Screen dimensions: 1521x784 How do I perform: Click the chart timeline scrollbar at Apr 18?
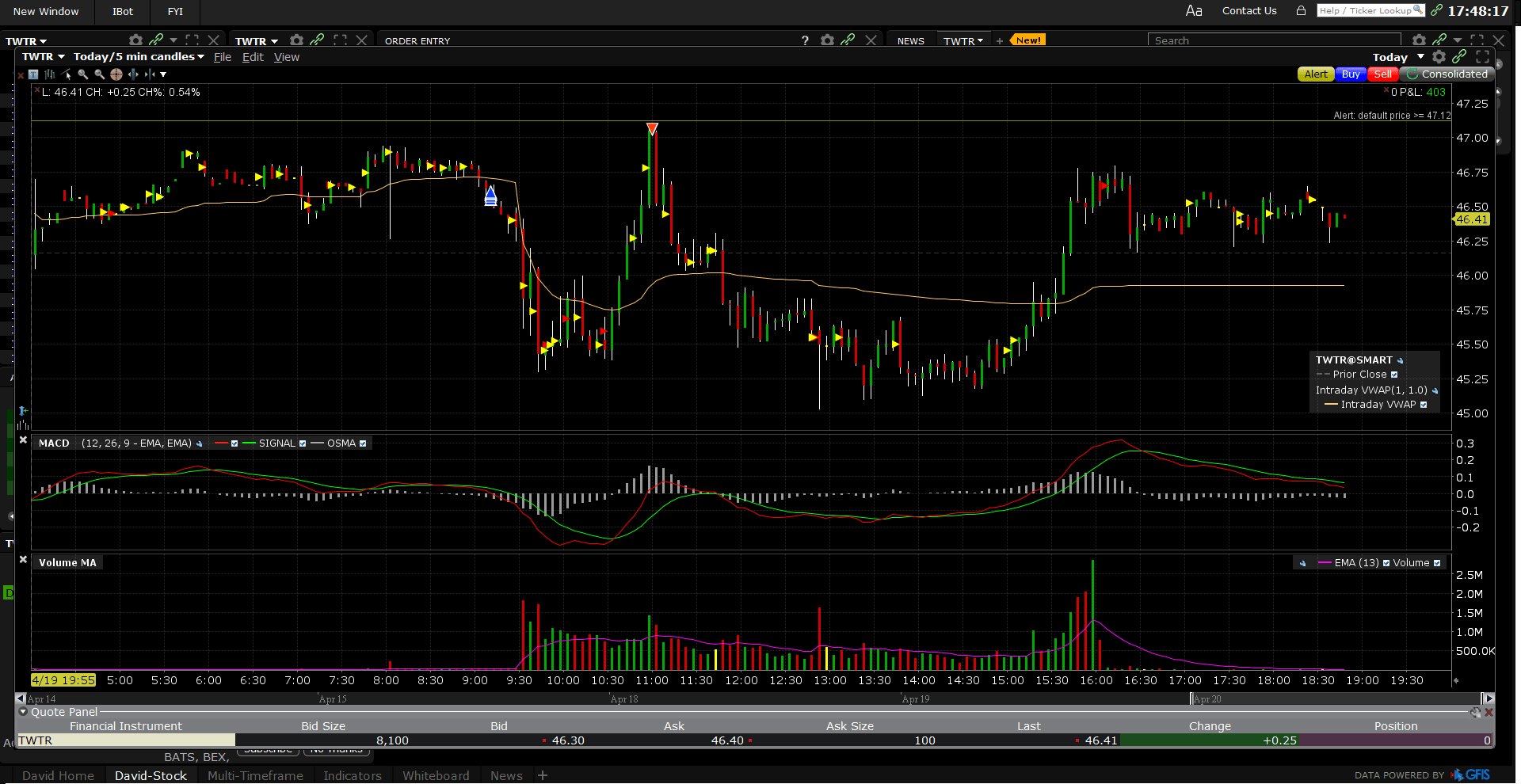pos(624,698)
